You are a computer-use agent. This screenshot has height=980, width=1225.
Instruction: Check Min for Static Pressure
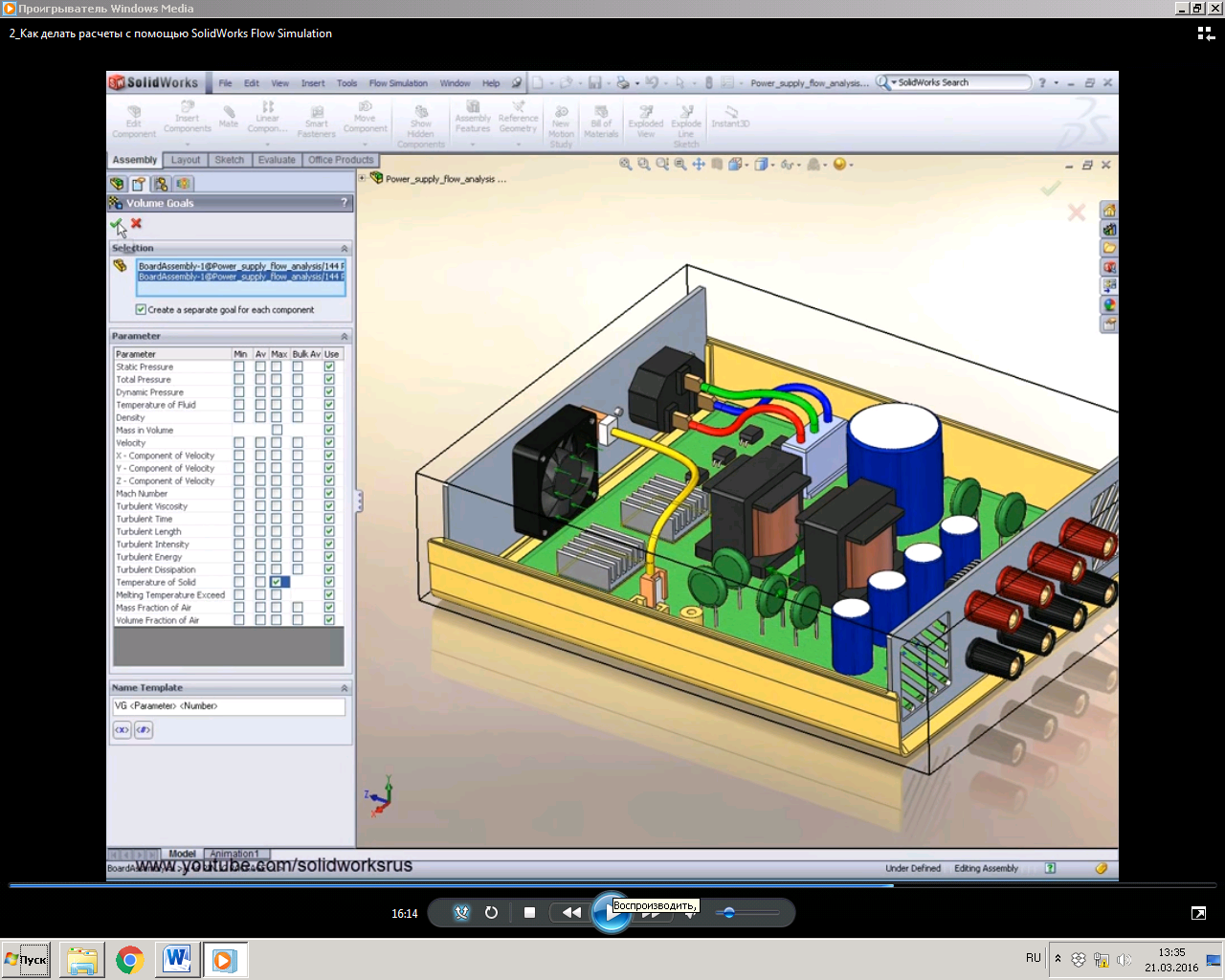point(239,367)
